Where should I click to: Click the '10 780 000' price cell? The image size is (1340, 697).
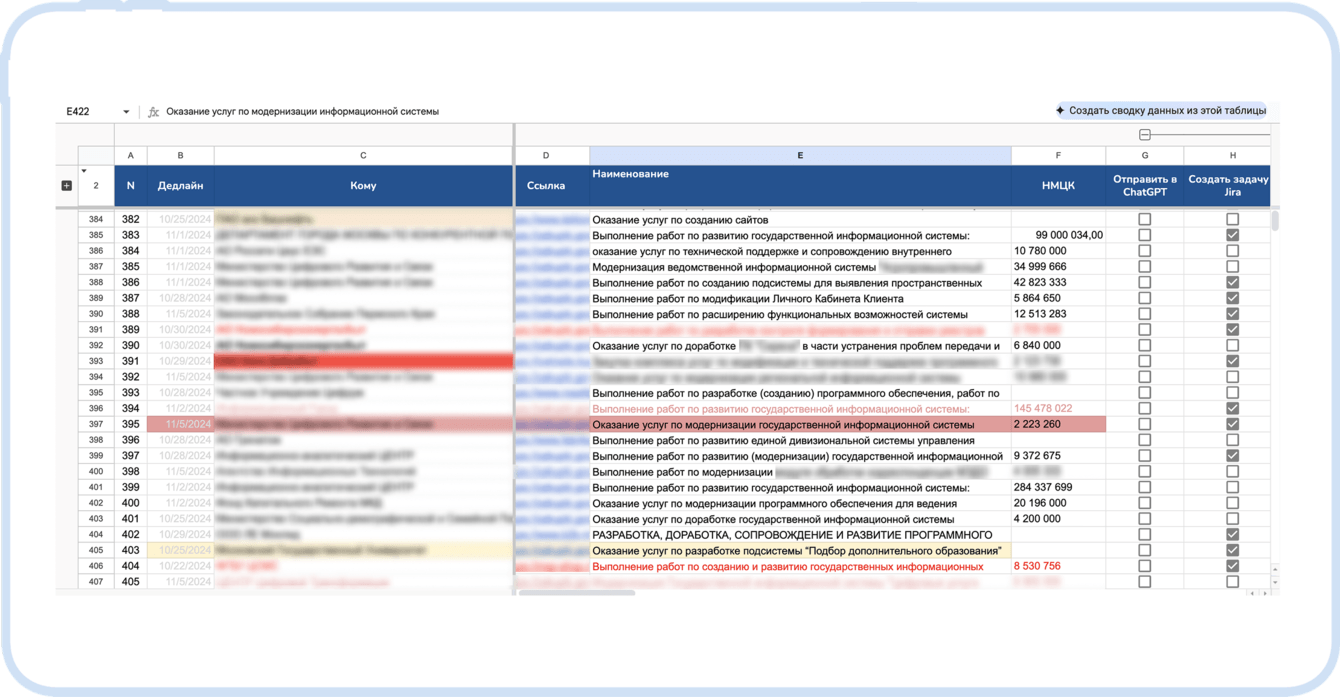(1058, 251)
